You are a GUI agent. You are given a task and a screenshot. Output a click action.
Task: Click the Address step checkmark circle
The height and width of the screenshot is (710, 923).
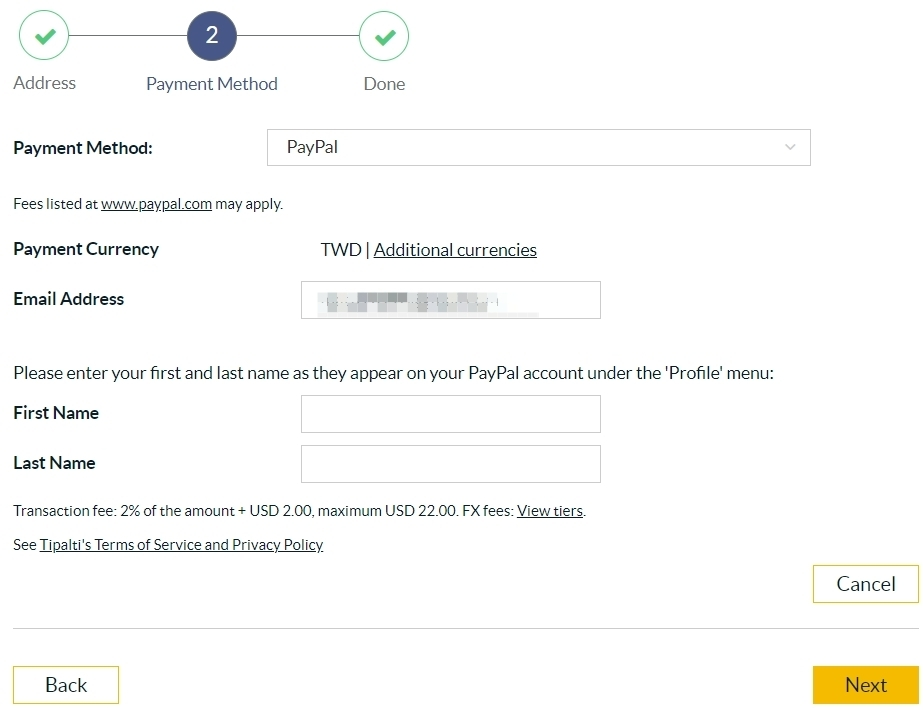click(44, 35)
